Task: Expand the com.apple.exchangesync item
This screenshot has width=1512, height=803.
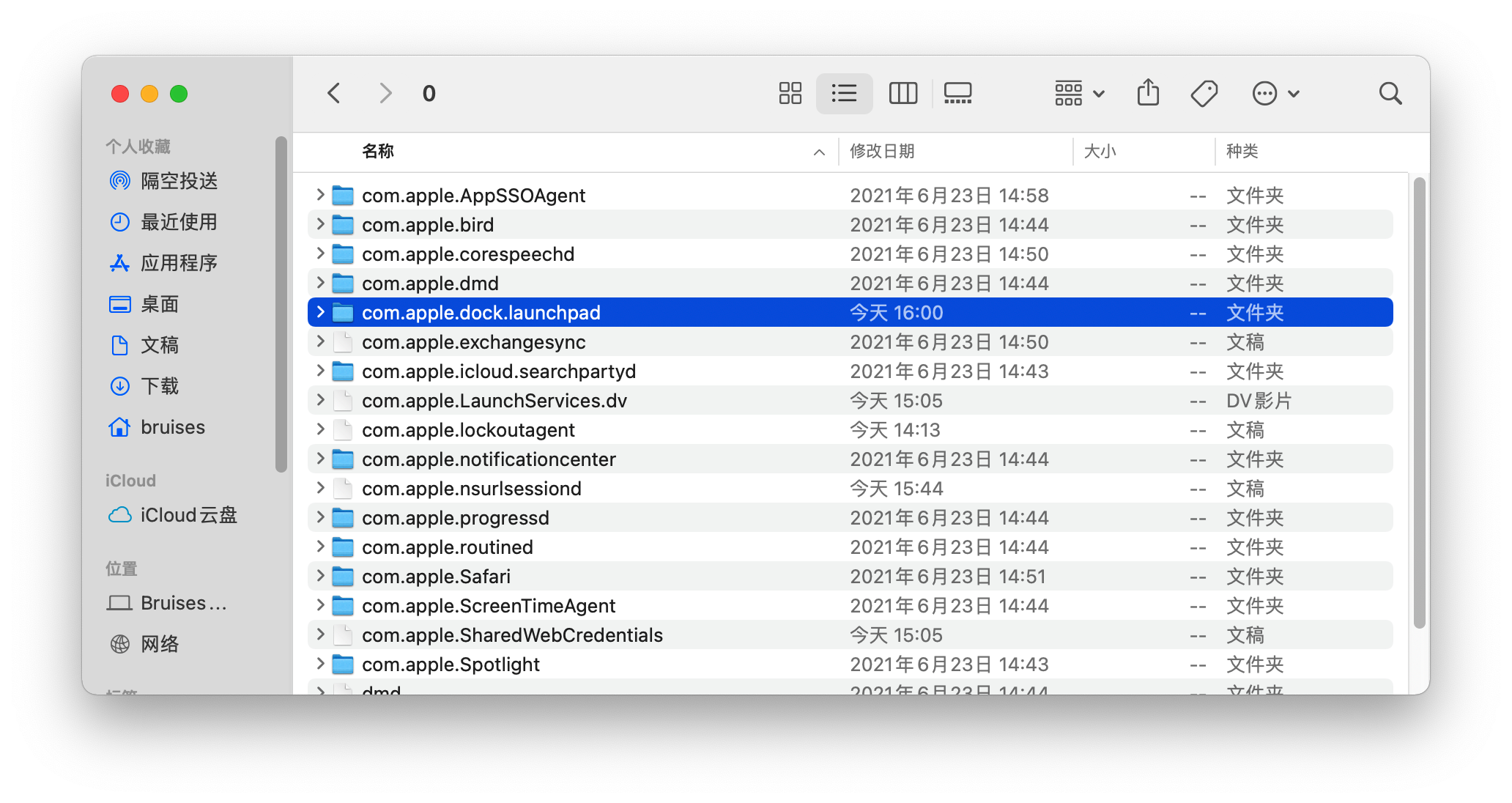Action: click(320, 341)
